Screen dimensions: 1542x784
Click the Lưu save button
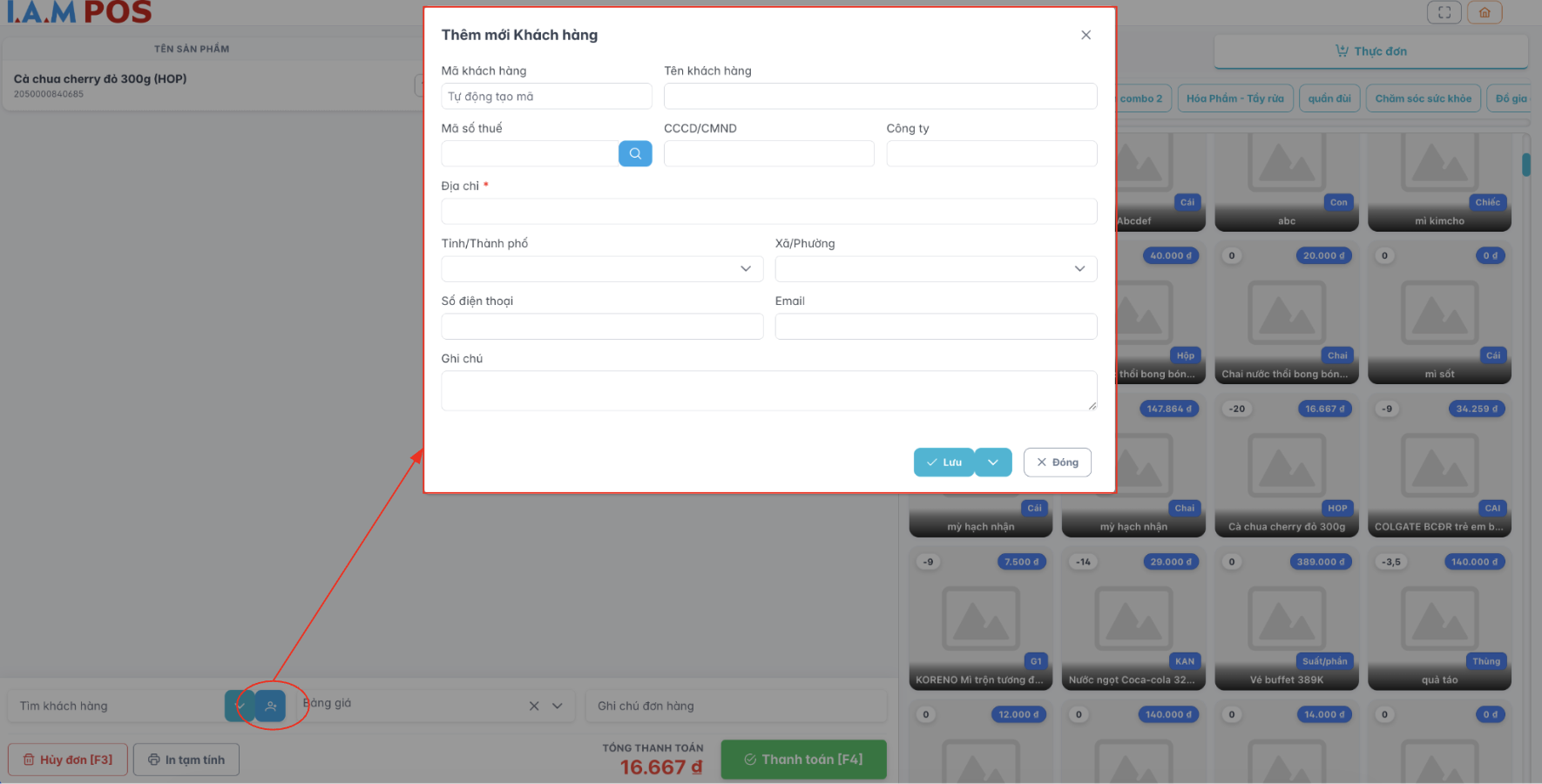click(x=943, y=463)
